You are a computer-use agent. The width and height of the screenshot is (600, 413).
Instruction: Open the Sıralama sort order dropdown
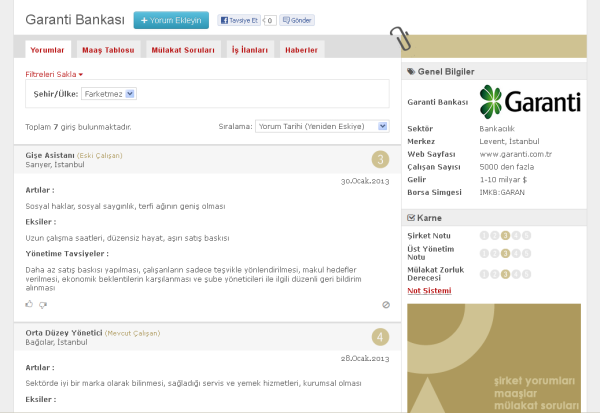[x=322, y=126]
